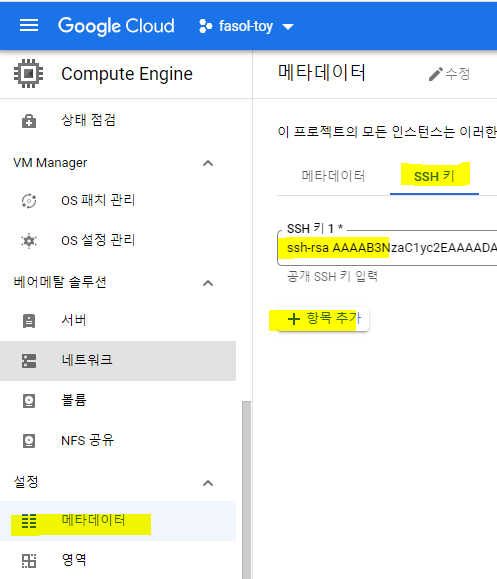Screen dimensions: 497x579
Task: Click the 볼륨 disk icon
Action: point(29,401)
